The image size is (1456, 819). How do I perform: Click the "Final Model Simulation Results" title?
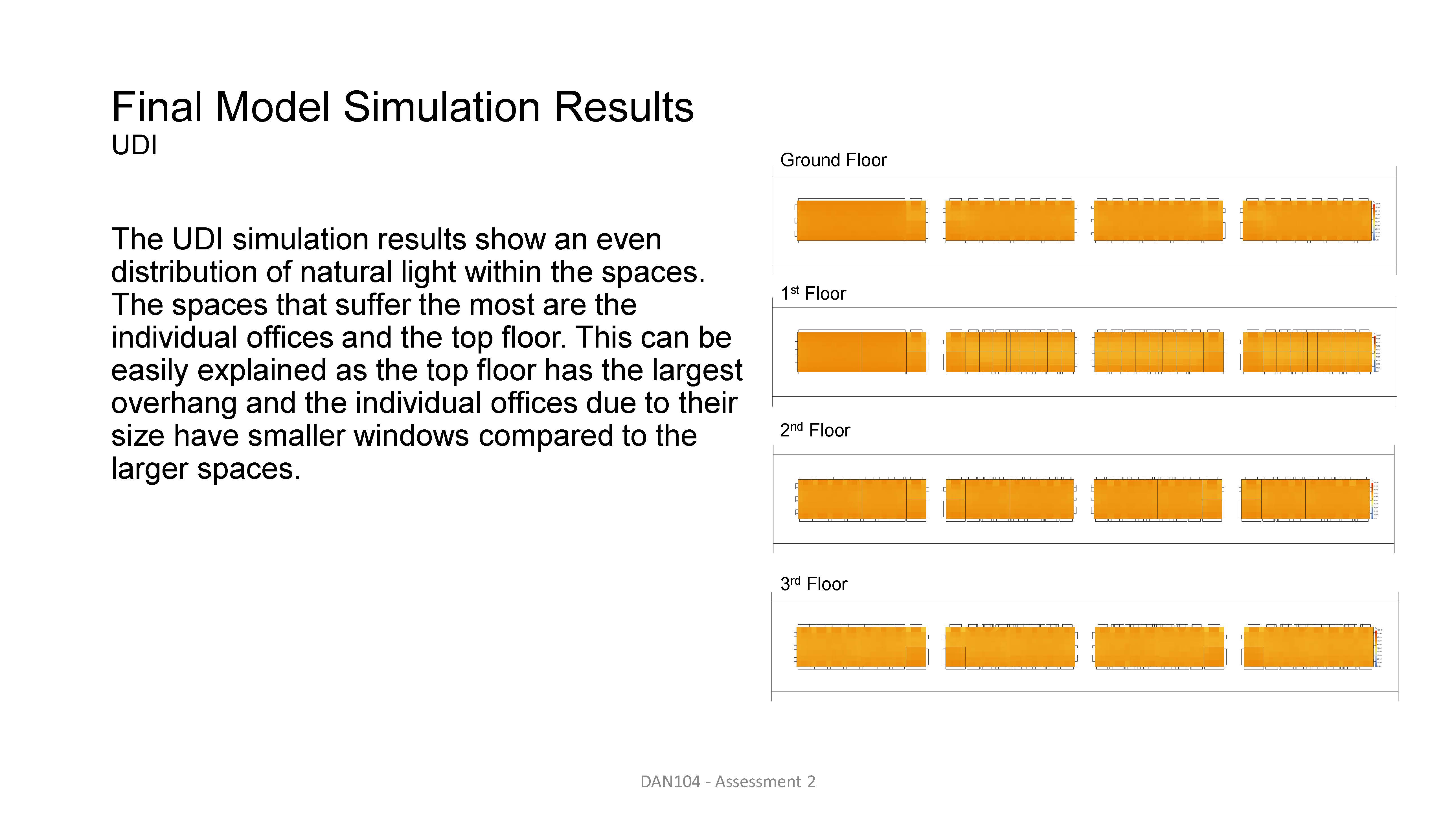402,107
